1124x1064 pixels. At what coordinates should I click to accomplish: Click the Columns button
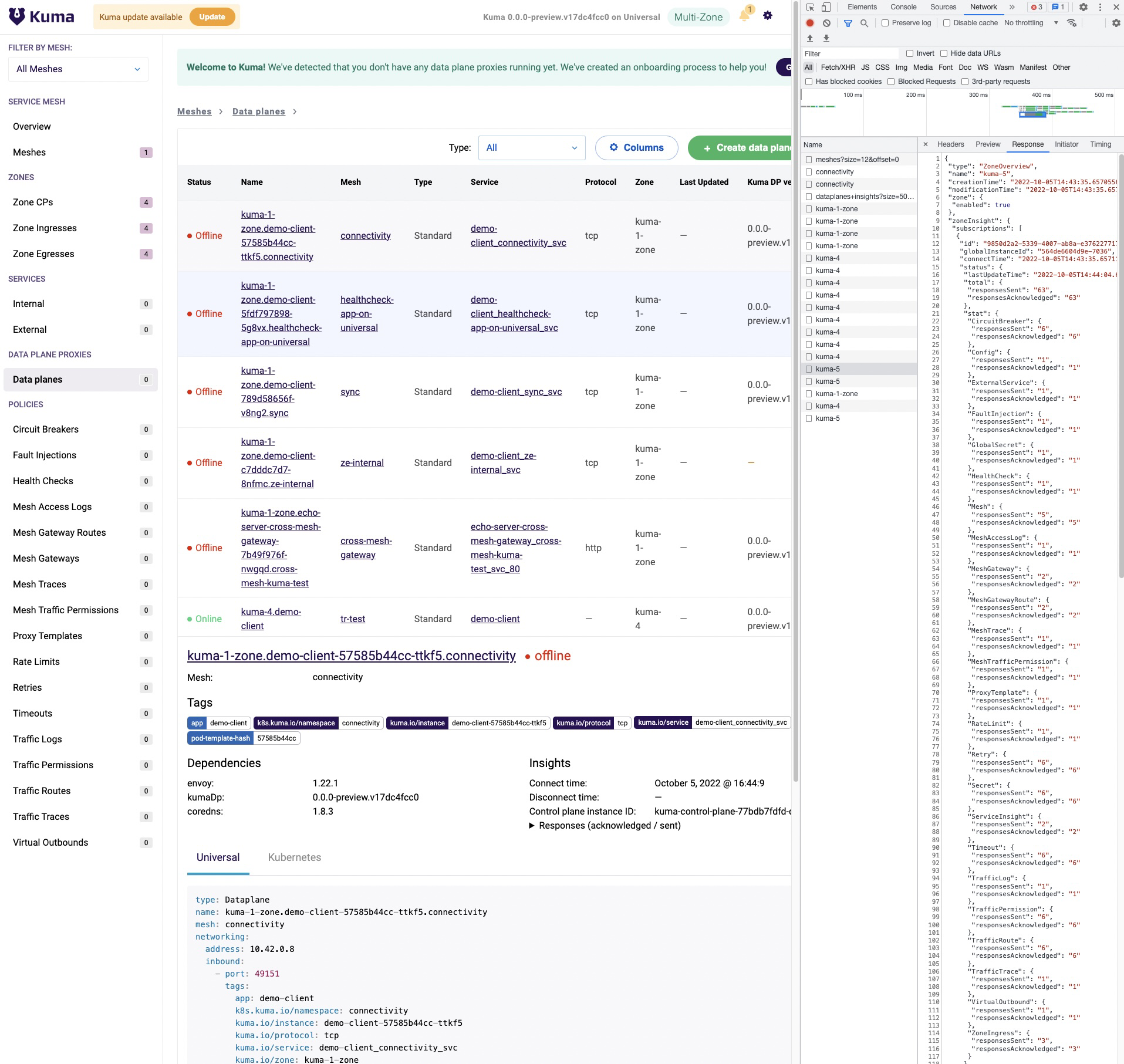[636, 148]
